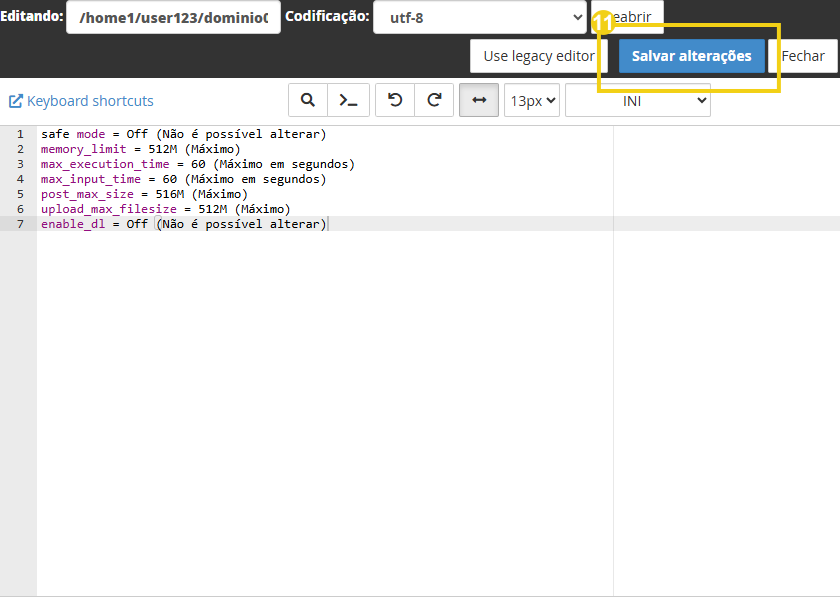This screenshot has height=611, width=840.
Task: Click the file path field under Editando
Action: point(173,17)
